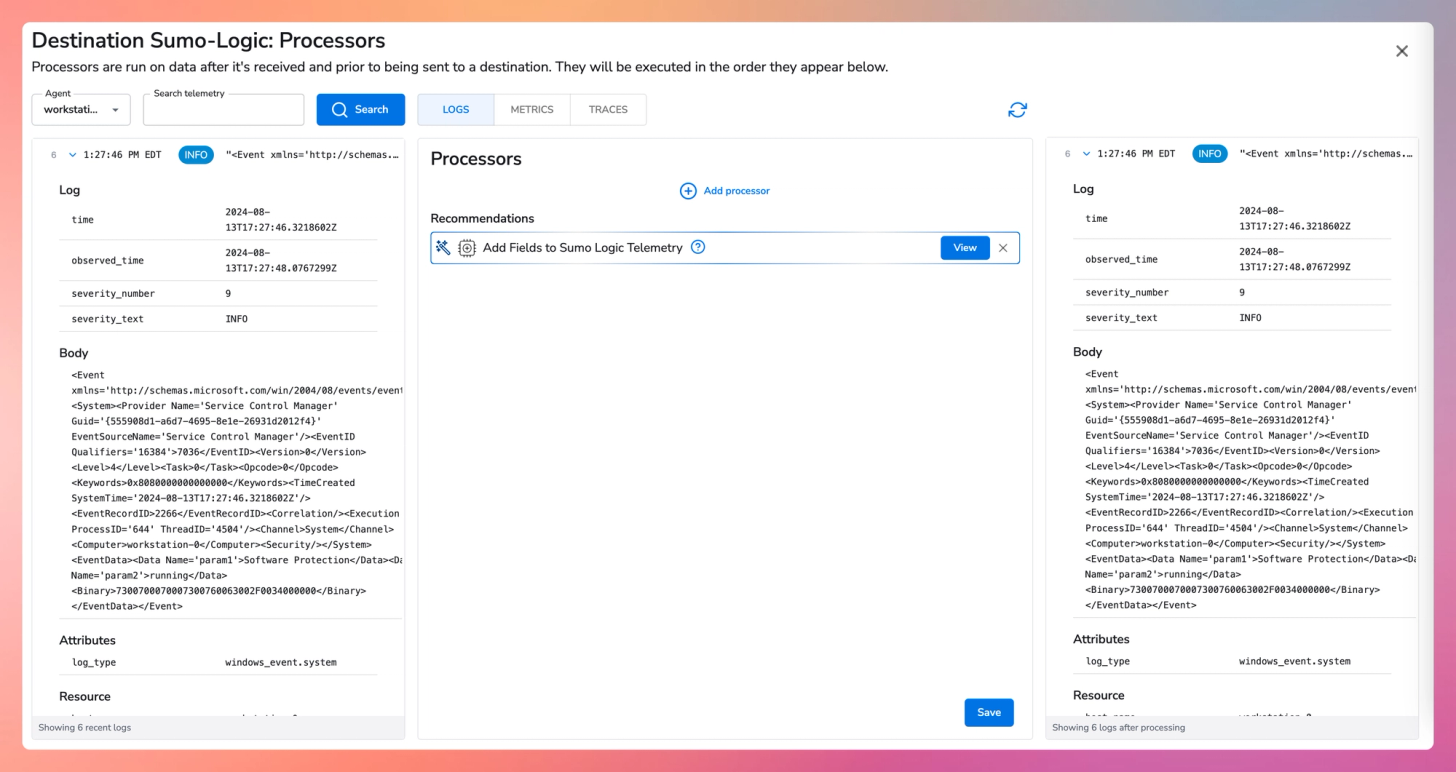Click Showing 6 logs after processing status

(1118, 728)
